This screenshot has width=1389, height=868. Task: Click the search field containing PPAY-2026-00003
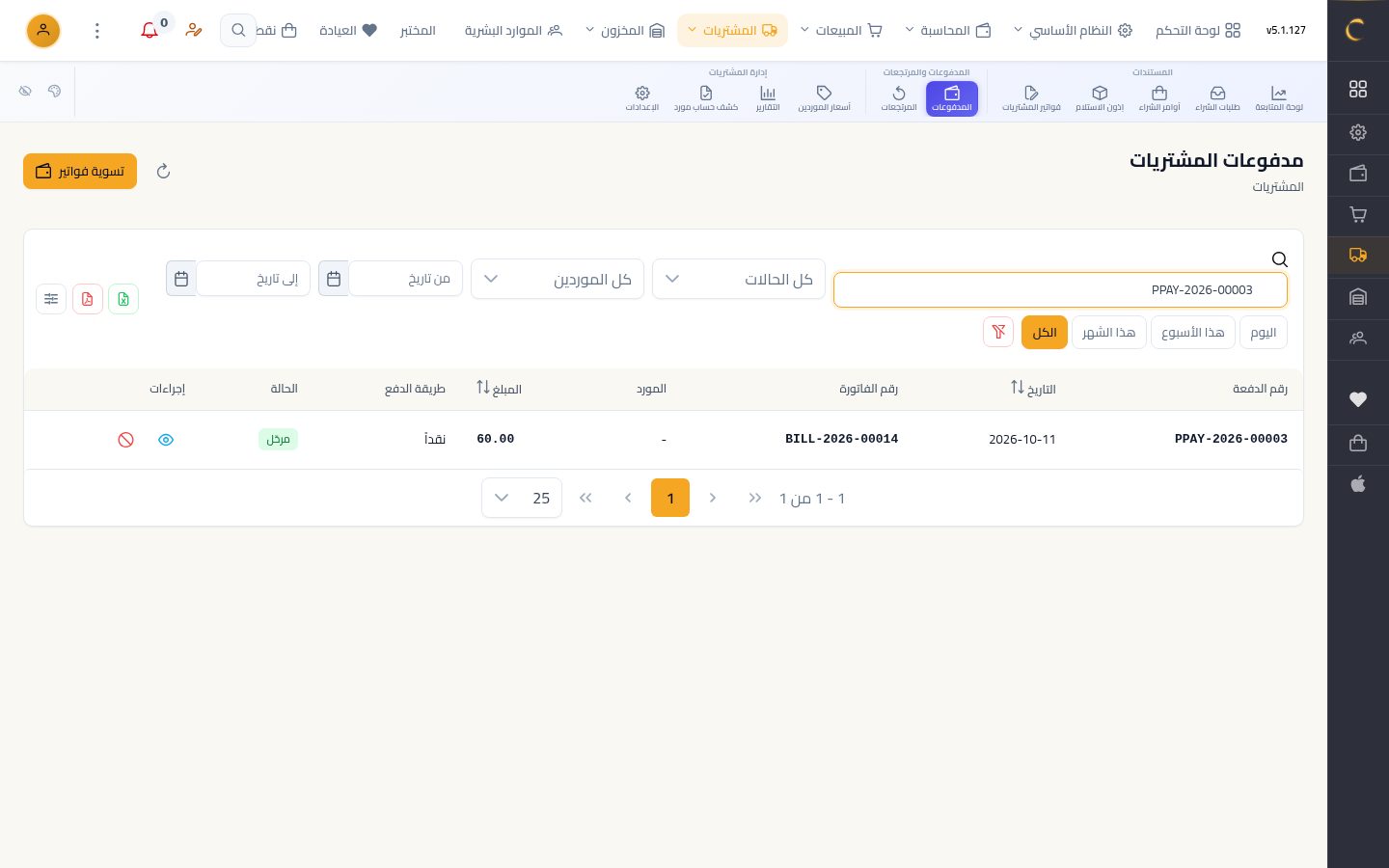[x=1060, y=289]
